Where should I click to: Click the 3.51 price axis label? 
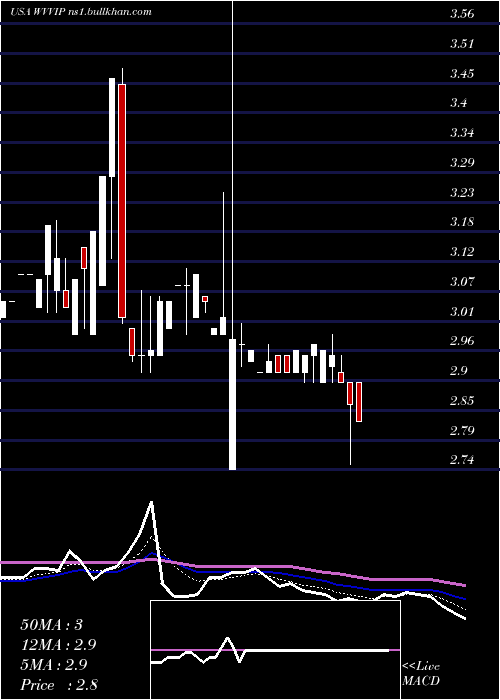(x=462, y=44)
